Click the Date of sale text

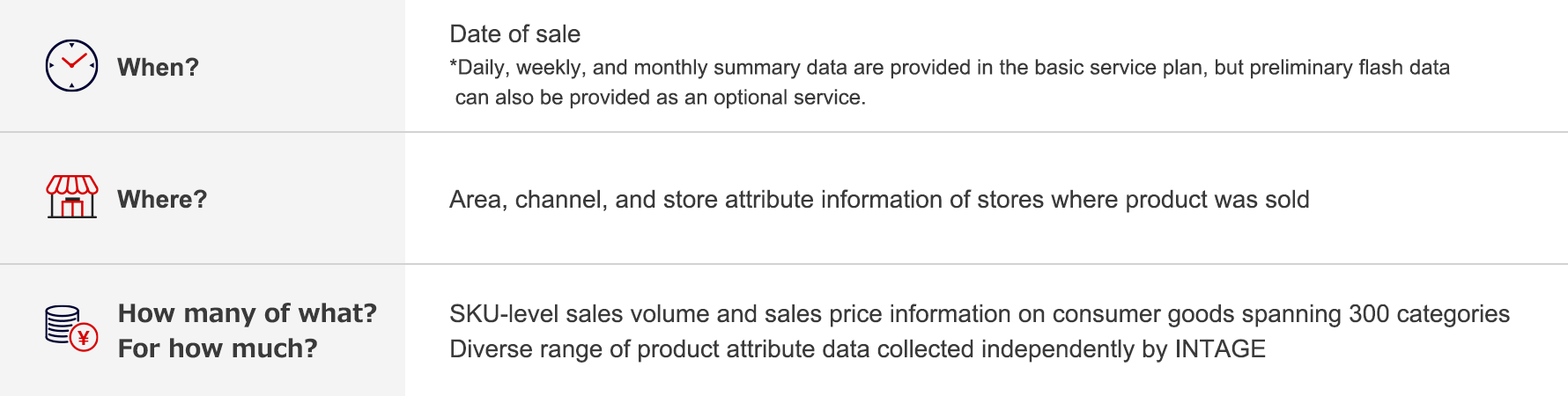click(x=514, y=34)
